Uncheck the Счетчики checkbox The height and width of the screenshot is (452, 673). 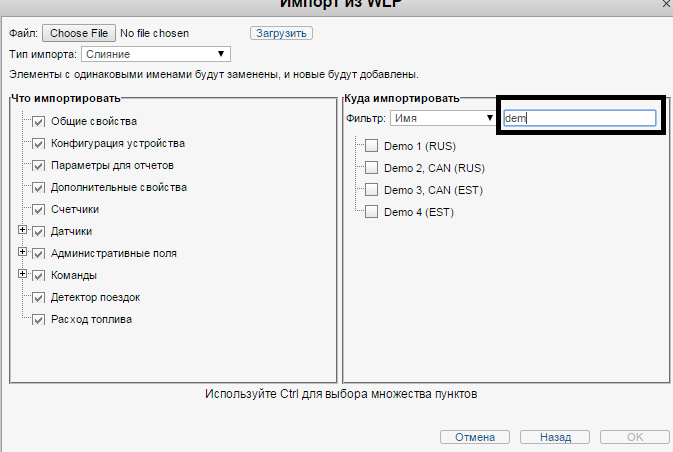click(39, 210)
